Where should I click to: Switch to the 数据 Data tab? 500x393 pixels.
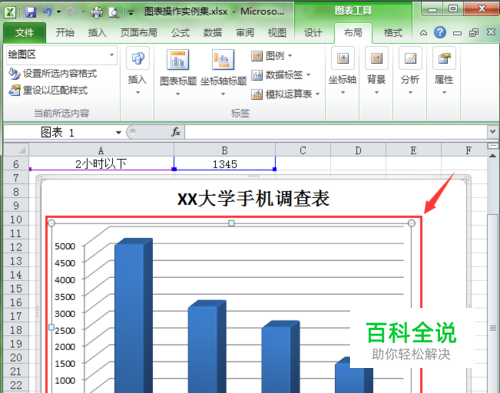(213, 33)
